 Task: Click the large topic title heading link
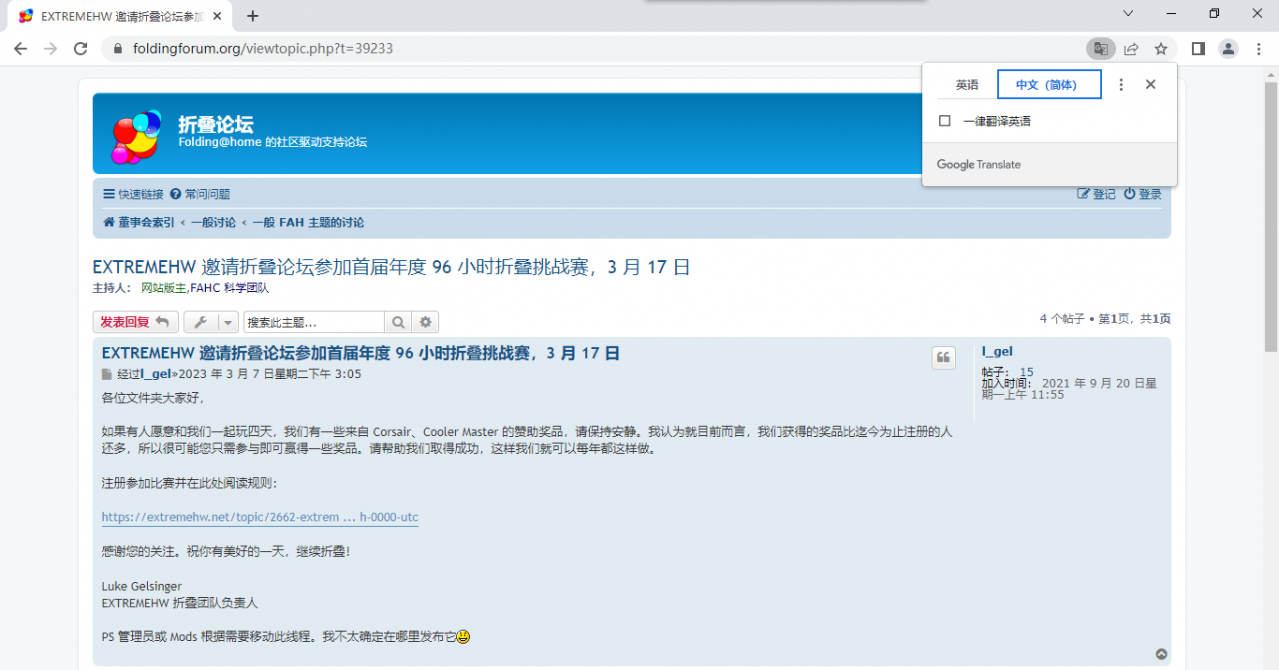[391, 267]
